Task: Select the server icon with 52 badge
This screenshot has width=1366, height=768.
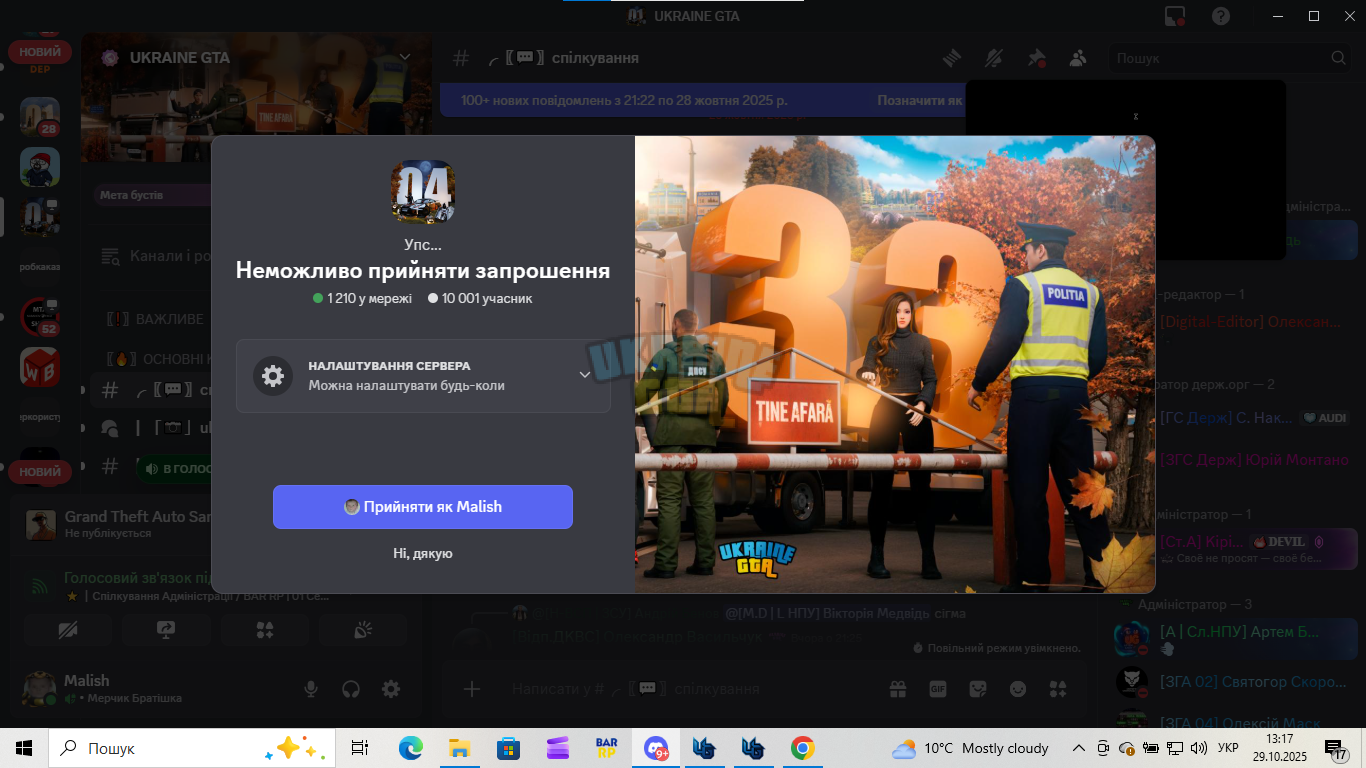Action: pos(40,316)
